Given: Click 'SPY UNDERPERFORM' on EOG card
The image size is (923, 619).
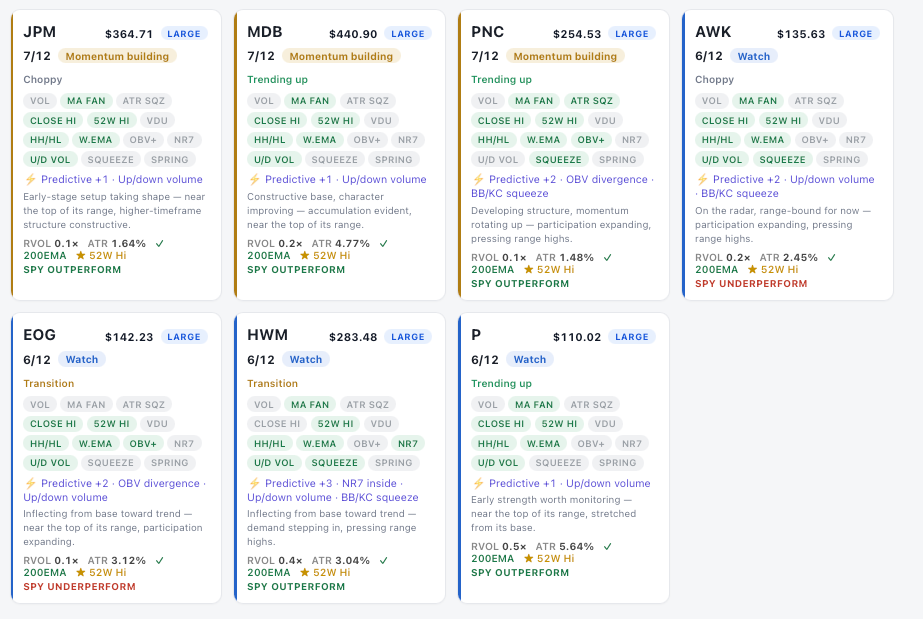Looking at the screenshot, I should pyautogui.click(x=79, y=587).
